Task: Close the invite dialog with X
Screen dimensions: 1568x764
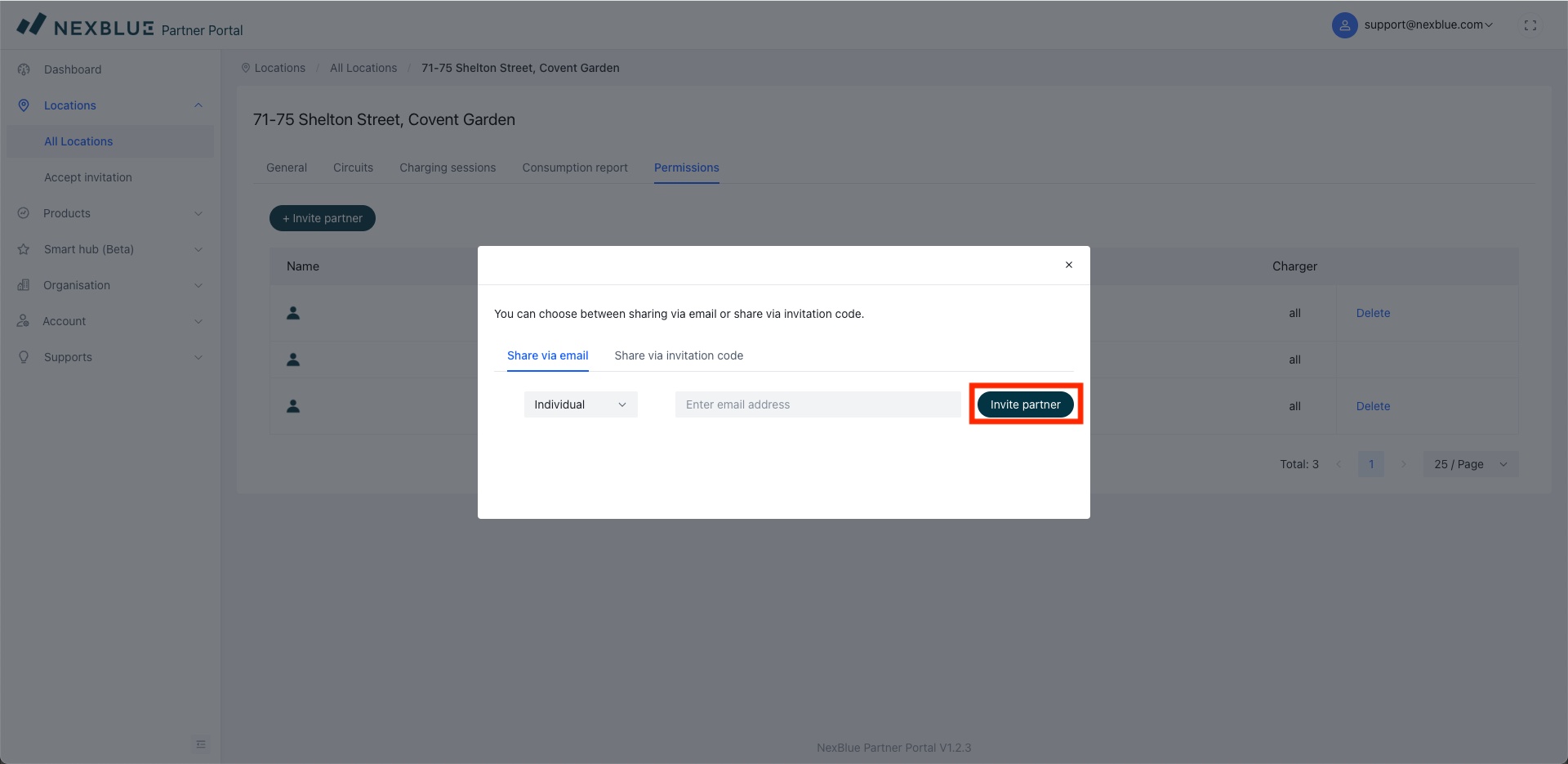Action: click(x=1068, y=265)
